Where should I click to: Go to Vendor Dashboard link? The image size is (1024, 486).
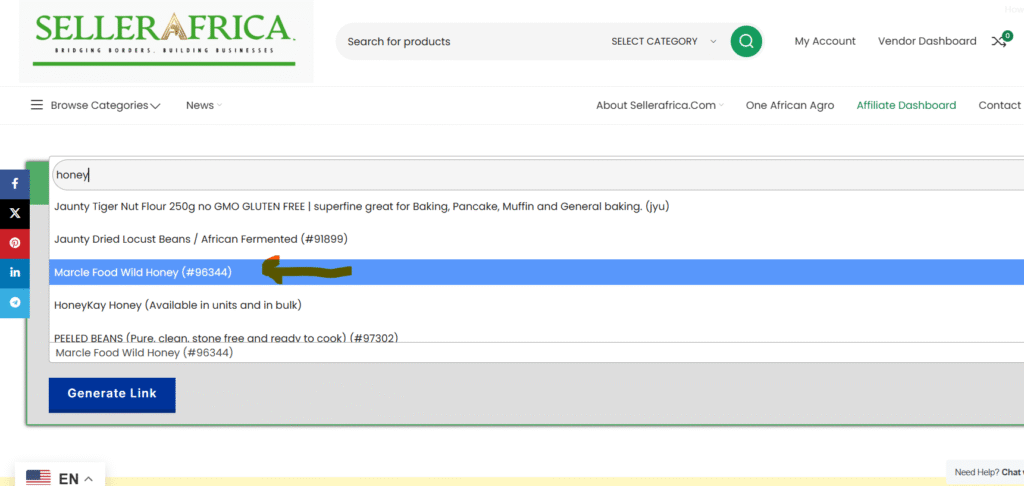(927, 41)
